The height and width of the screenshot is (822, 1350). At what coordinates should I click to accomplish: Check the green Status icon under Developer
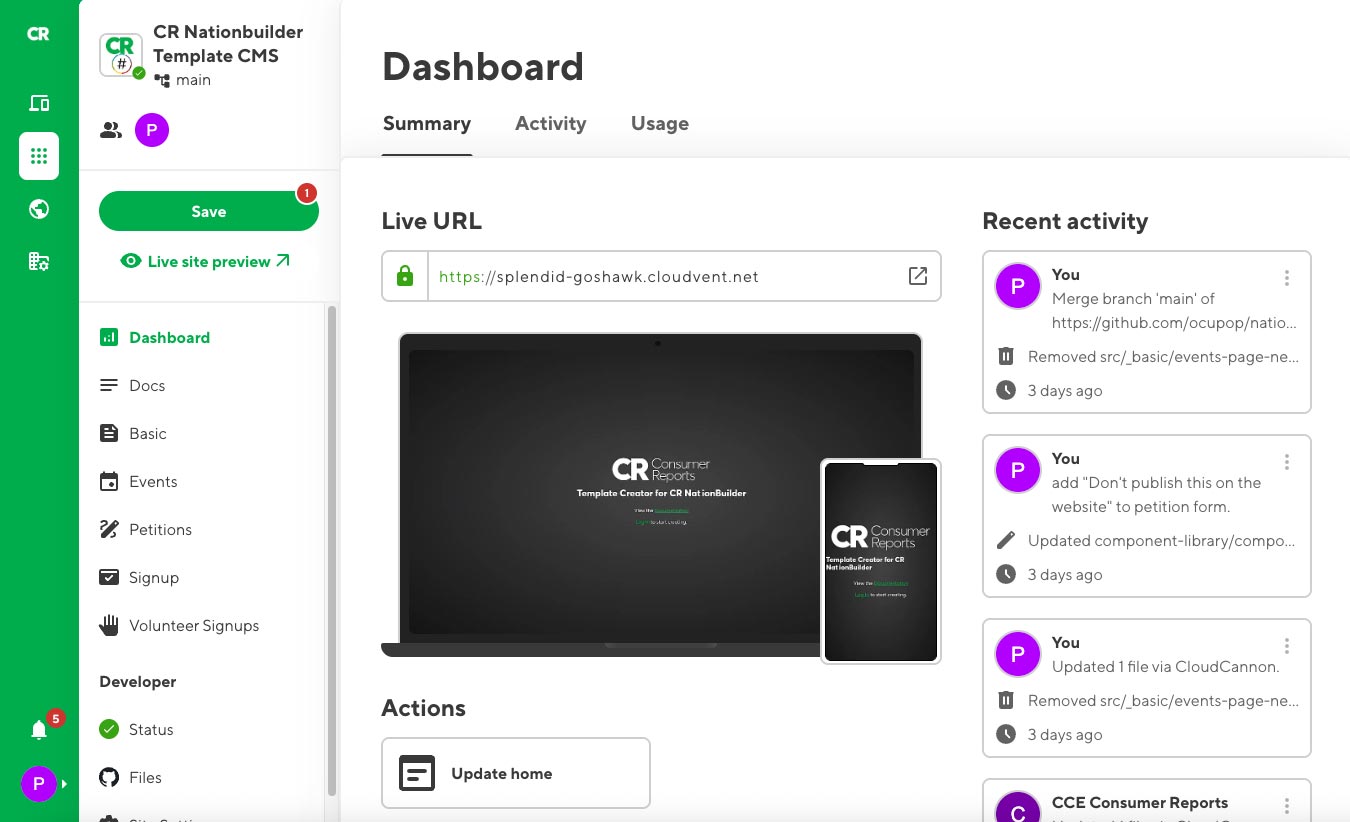[109, 729]
